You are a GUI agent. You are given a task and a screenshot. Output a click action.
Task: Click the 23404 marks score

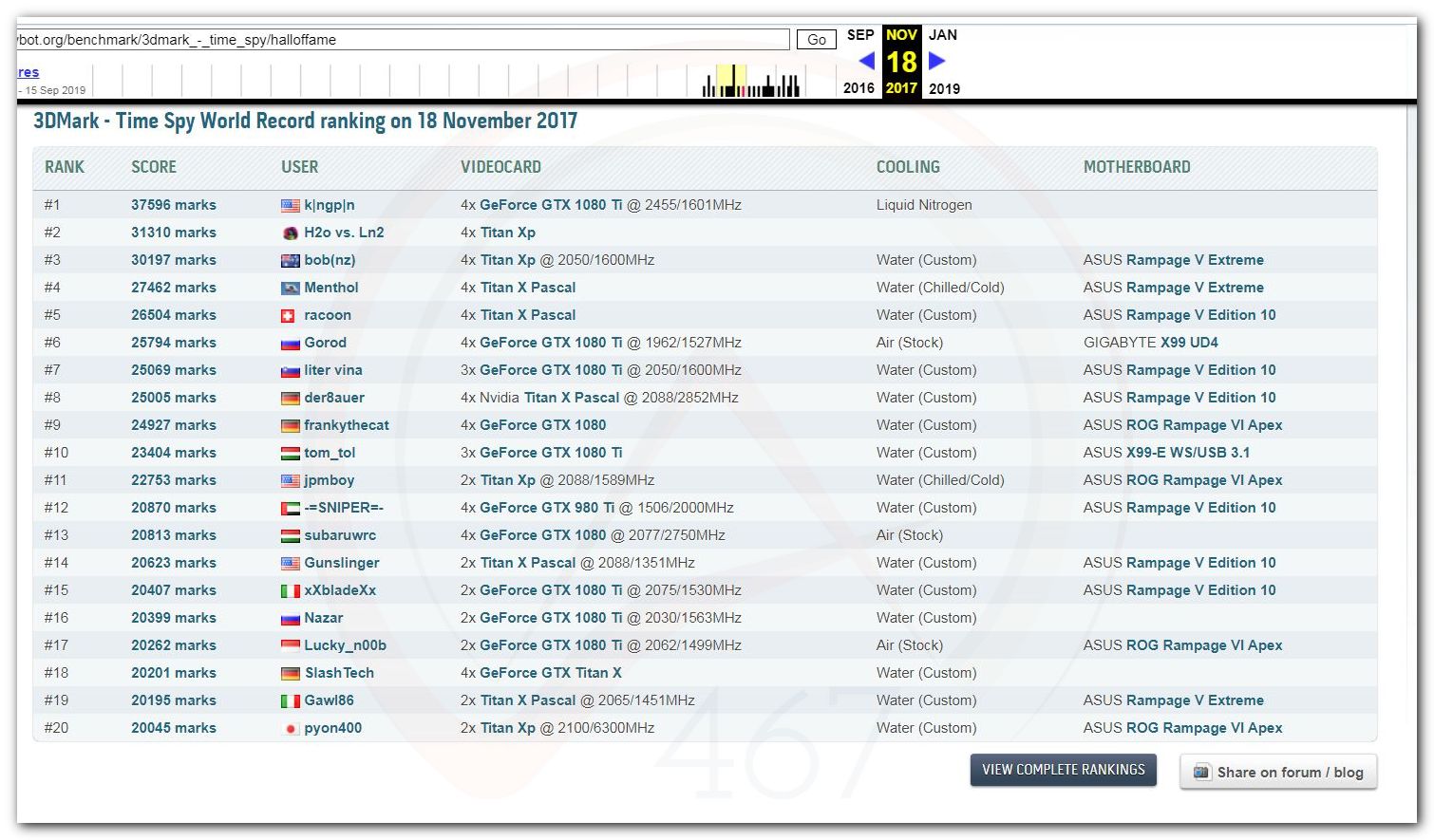pos(174,453)
